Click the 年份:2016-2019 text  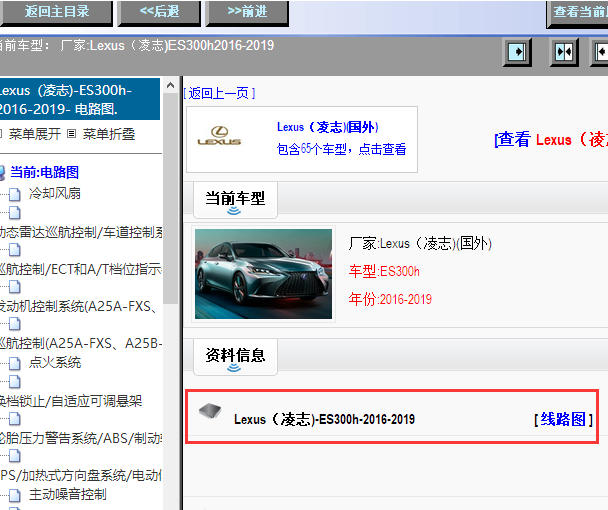coord(390,299)
